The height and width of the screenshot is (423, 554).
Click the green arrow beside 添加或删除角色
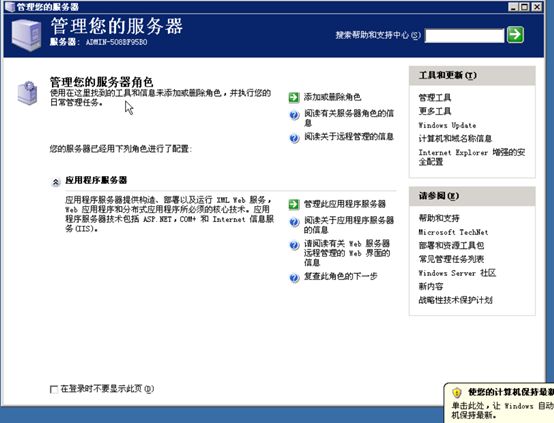coord(294,97)
